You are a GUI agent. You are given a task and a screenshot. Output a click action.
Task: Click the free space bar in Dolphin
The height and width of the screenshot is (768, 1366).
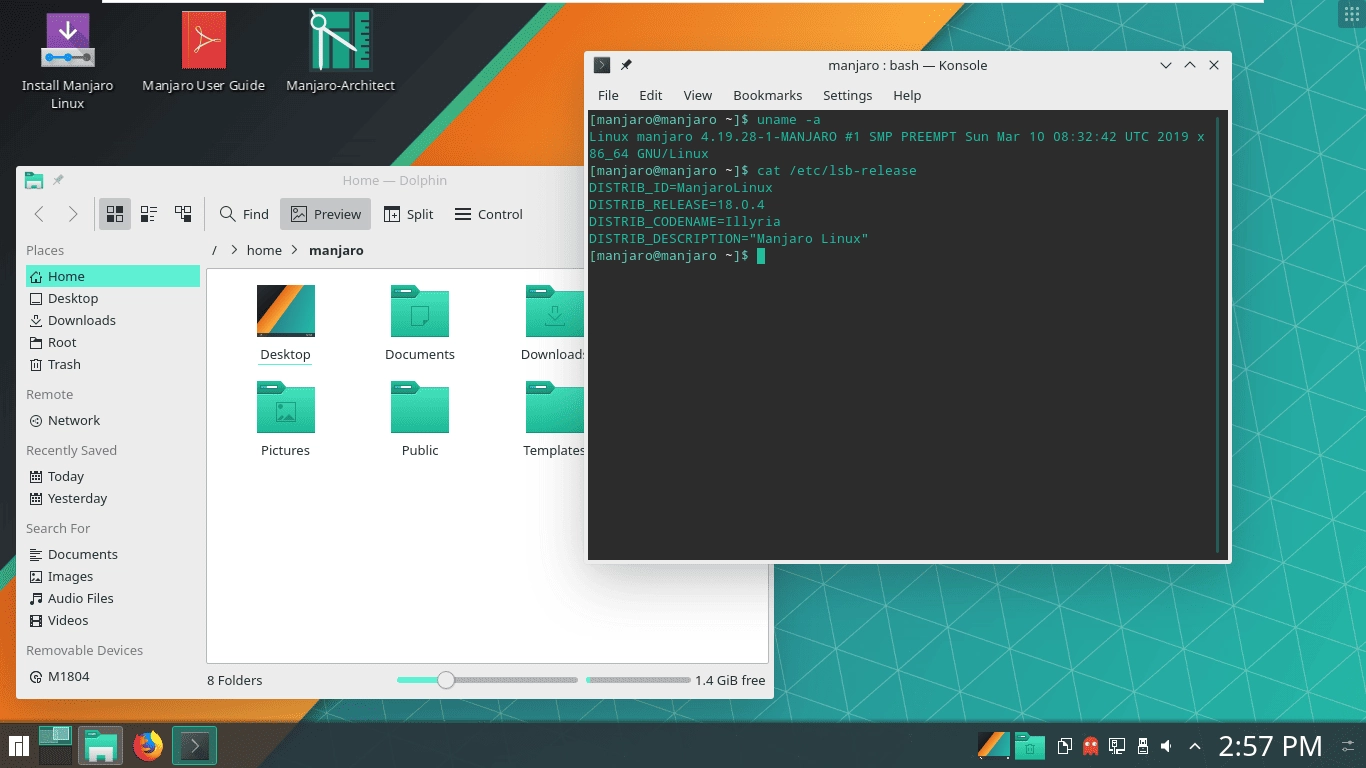tap(638, 680)
